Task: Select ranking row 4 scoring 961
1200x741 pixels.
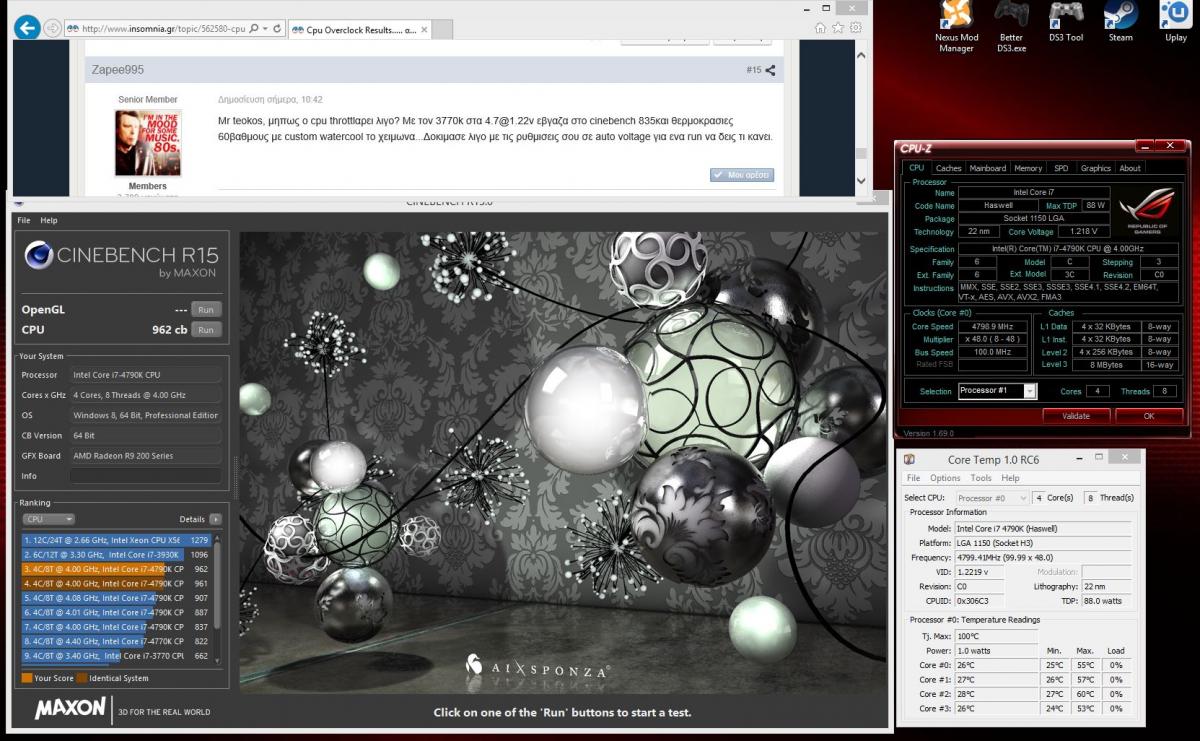Action: pyautogui.click(x=116, y=583)
